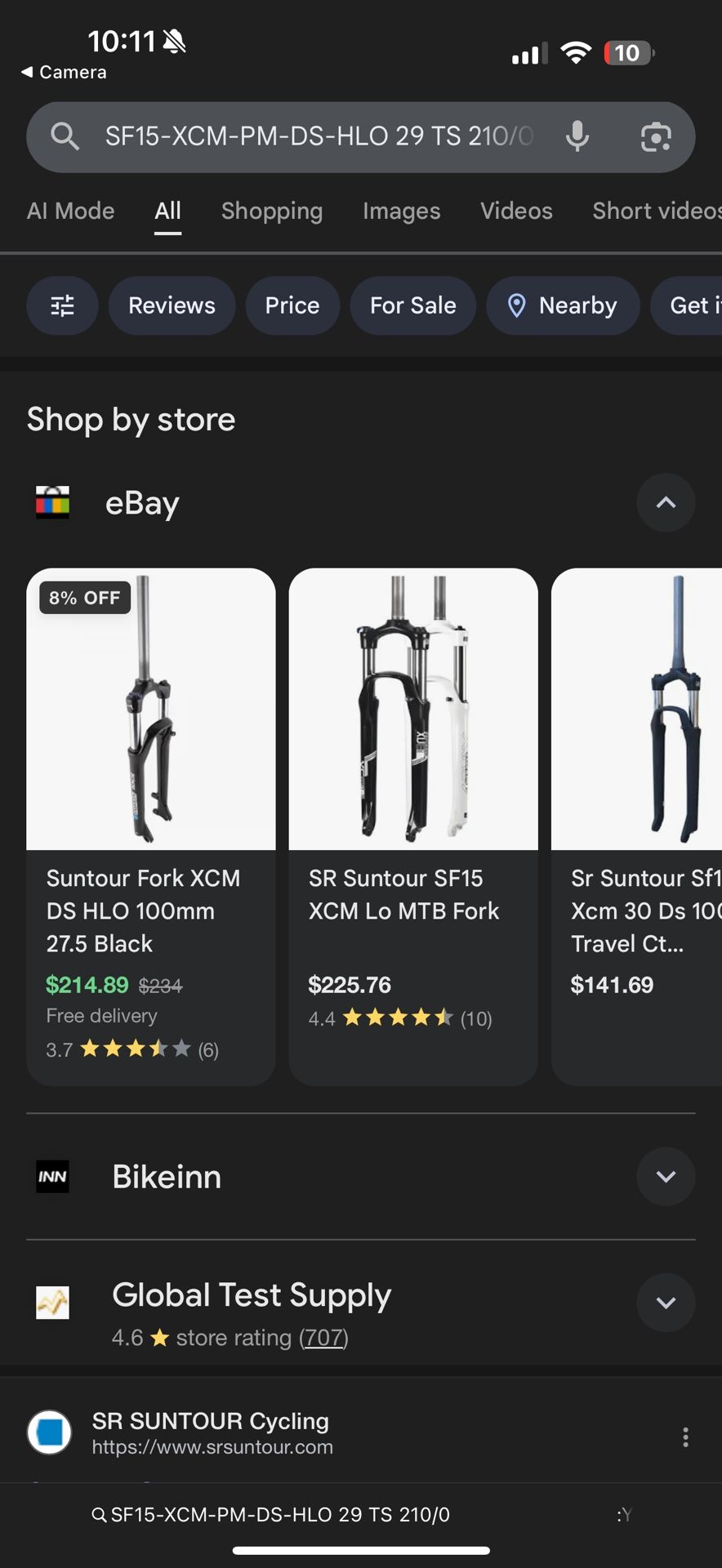
Task: Tap the magnifying glass search icon
Action: (65, 136)
